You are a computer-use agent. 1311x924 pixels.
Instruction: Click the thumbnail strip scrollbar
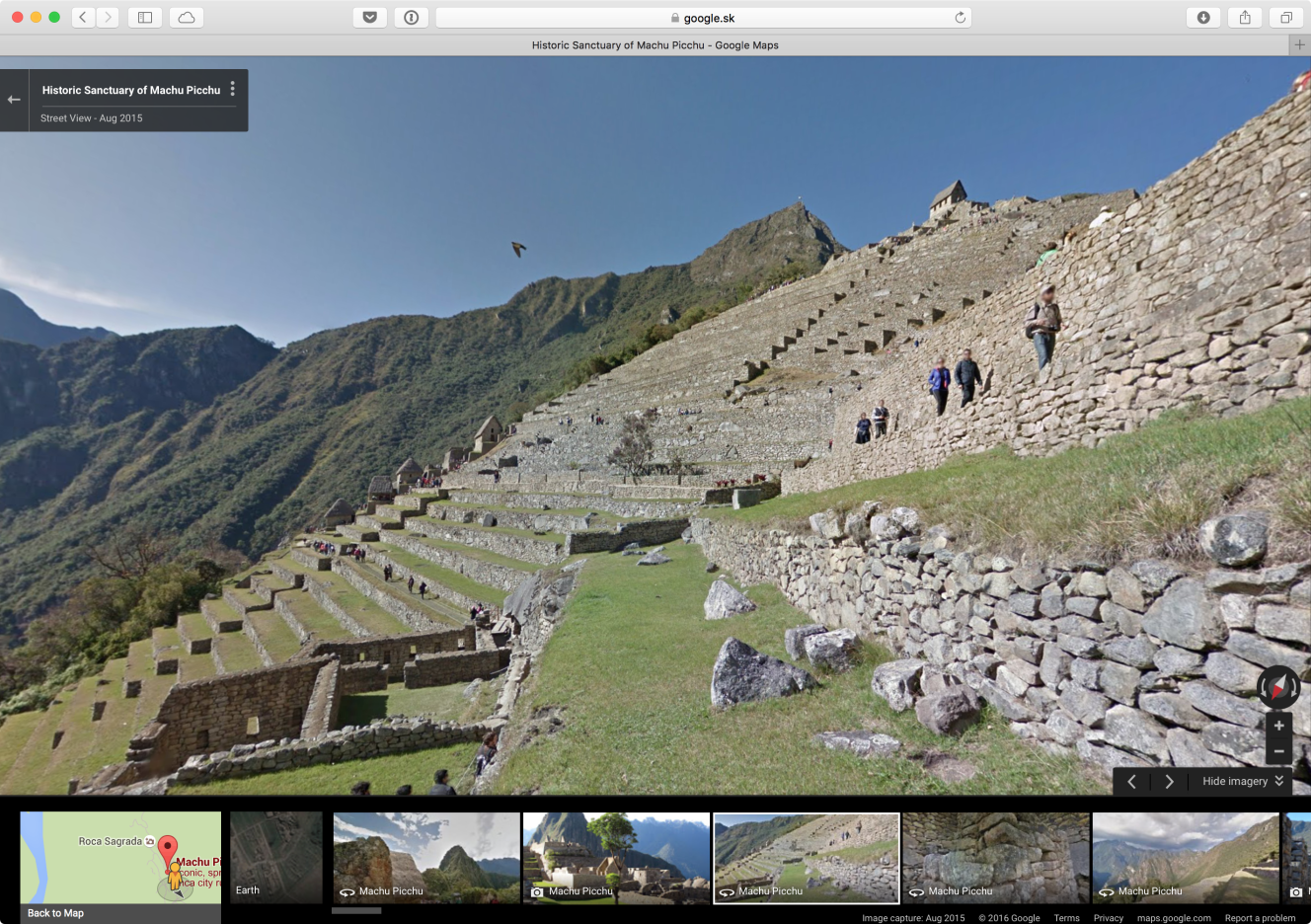[356, 911]
